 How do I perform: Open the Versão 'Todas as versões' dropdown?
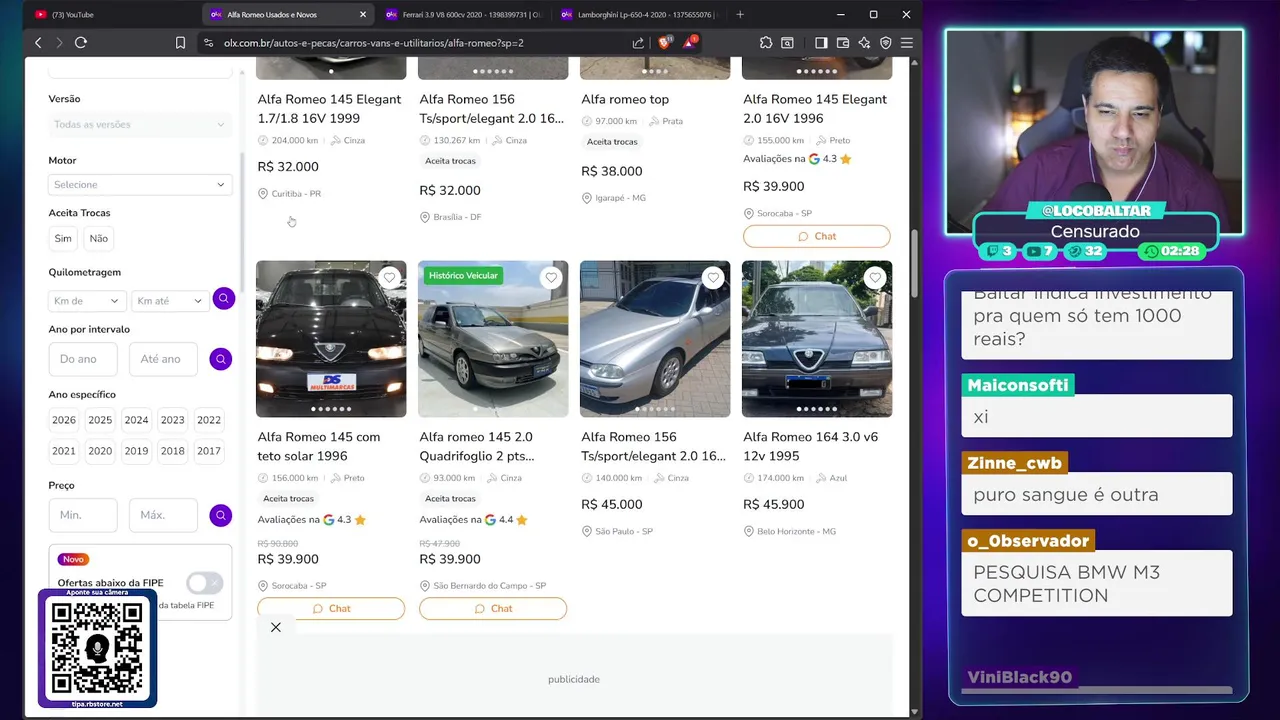pyautogui.click(x=140, y=124)
